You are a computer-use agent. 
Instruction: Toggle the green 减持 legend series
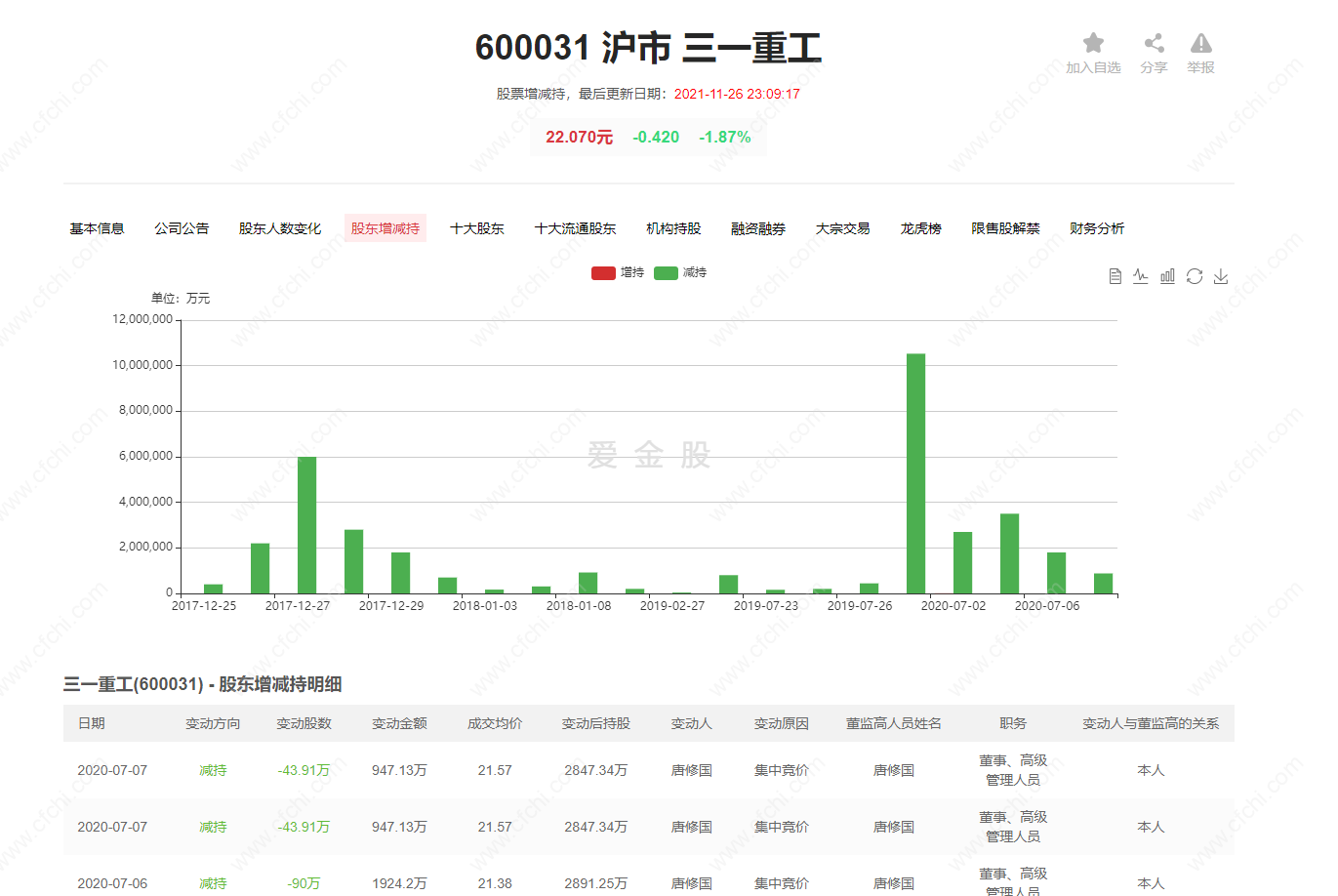680,272
